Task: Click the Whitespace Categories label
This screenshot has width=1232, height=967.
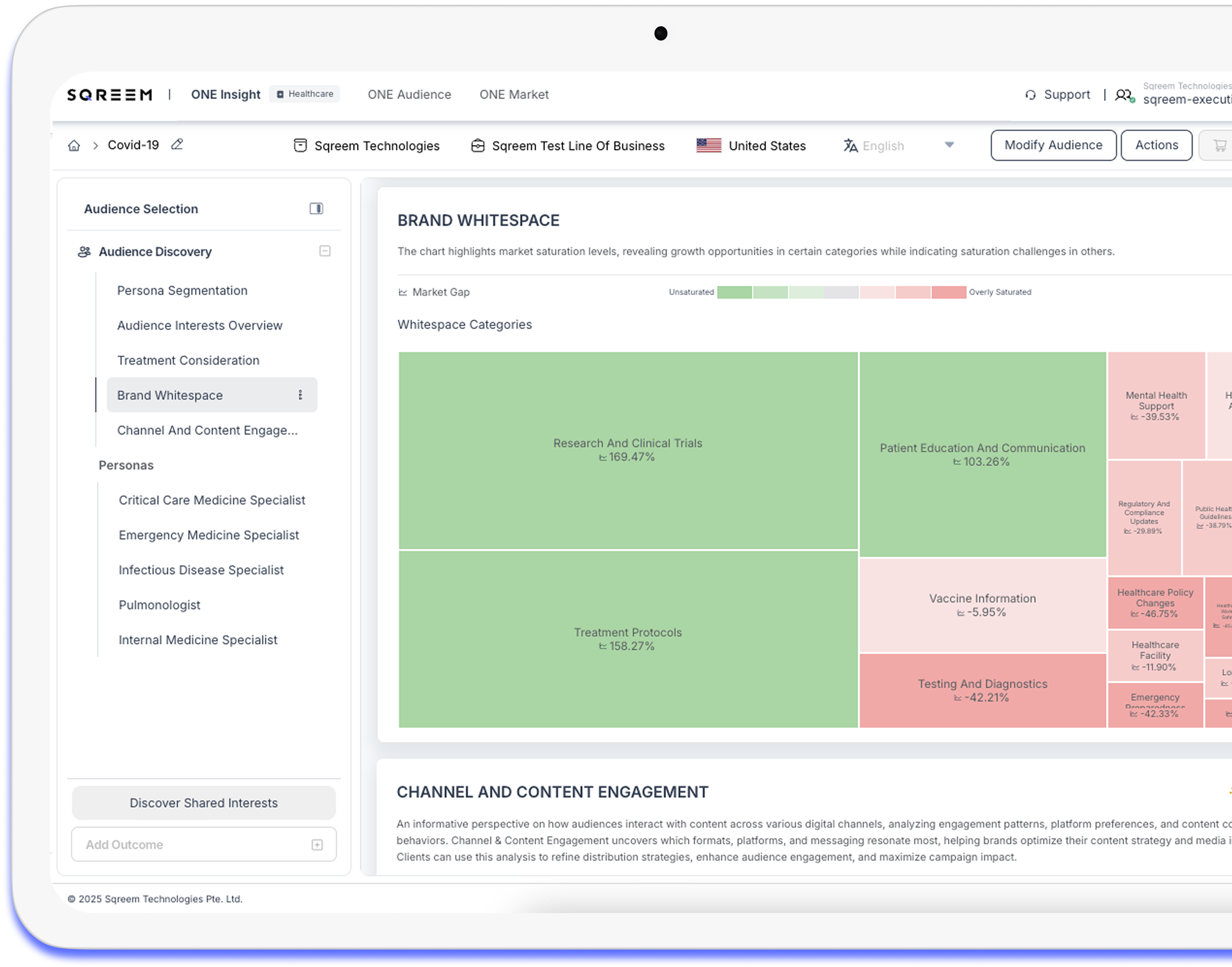Action: click(x=465, y=325)
